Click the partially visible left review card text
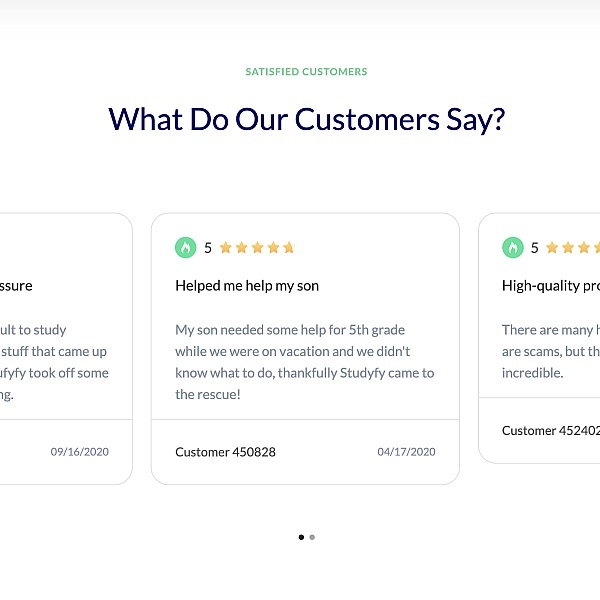600x600 pixels. [x=54, y=362]
